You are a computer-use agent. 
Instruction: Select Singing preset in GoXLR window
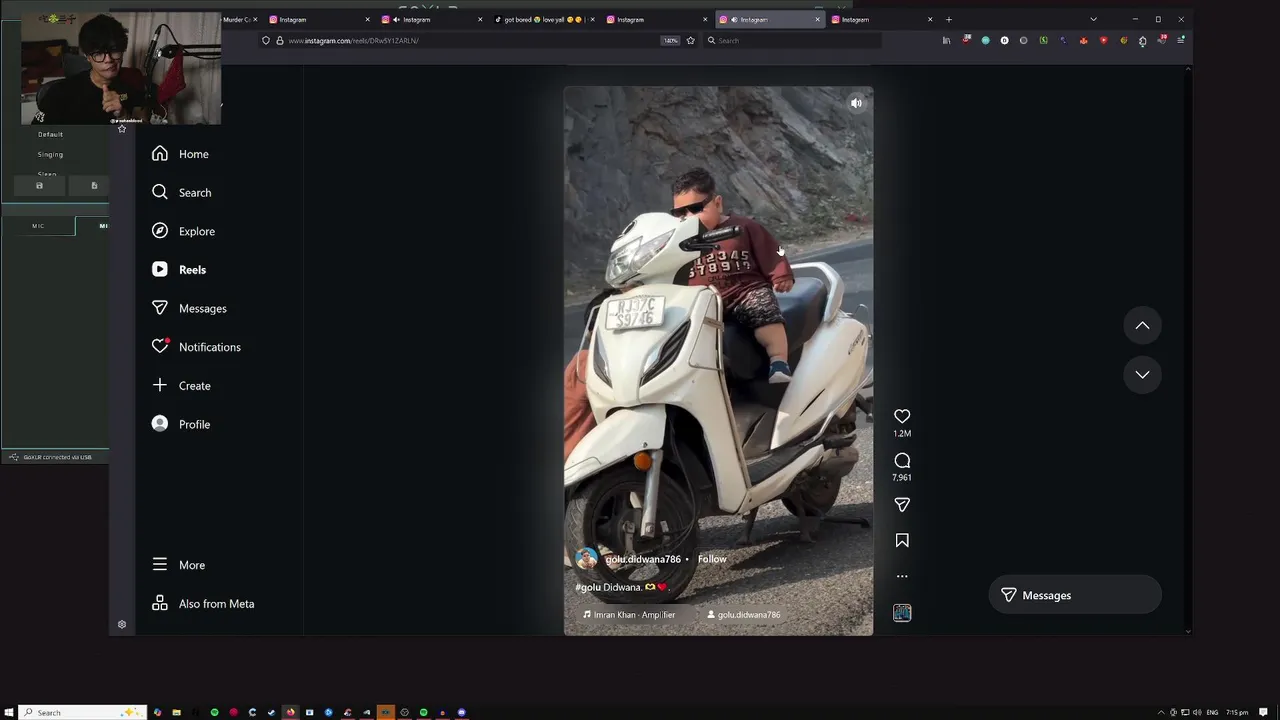pyautogui.click(x=50, y=154)
